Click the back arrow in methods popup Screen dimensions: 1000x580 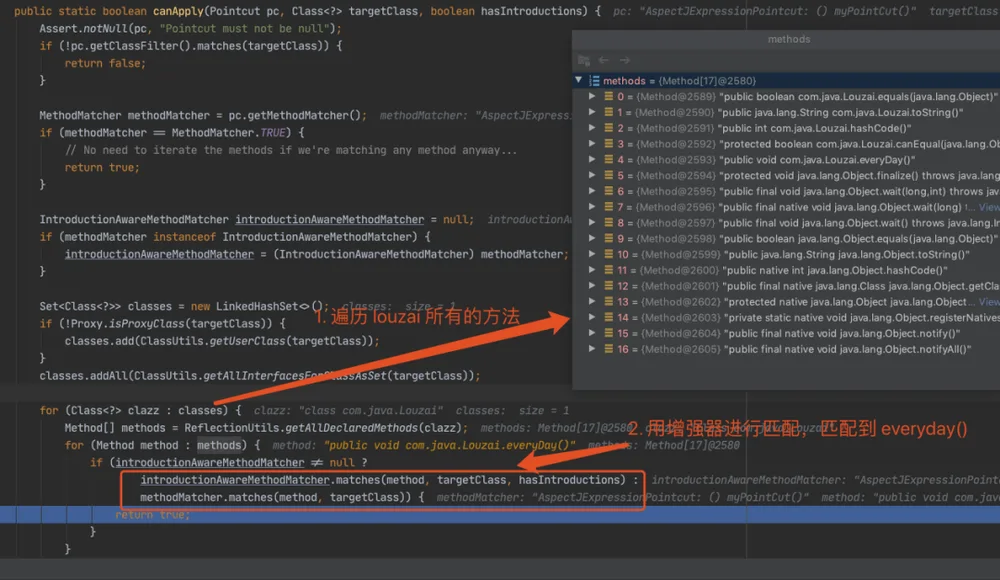(x=603, y=60)
